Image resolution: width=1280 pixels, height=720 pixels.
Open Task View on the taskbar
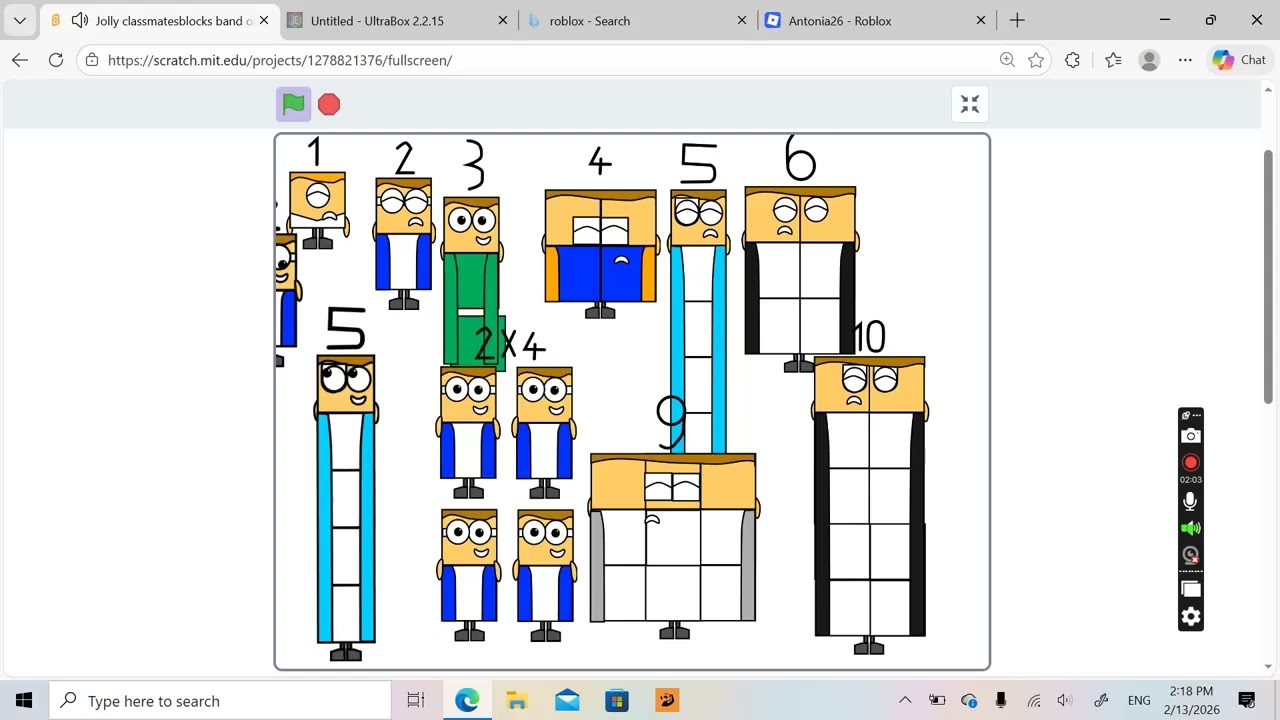click(x=416, y=701)
